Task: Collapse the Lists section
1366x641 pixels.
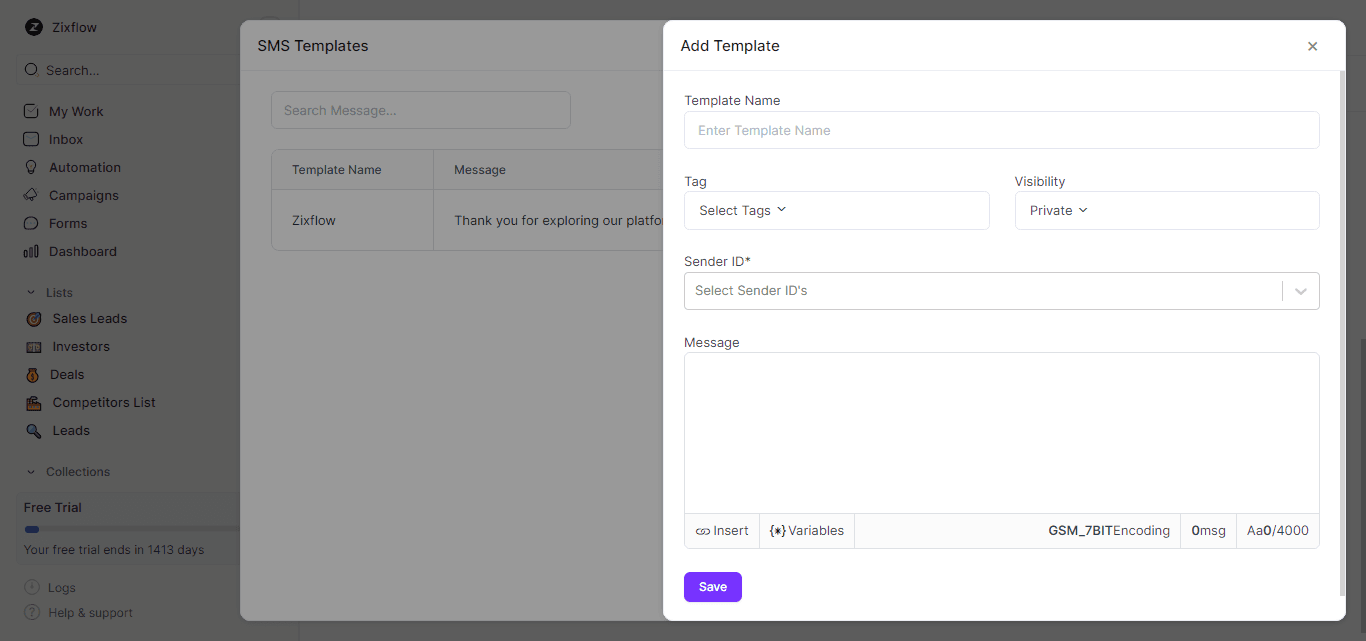Action: point(29,292)
